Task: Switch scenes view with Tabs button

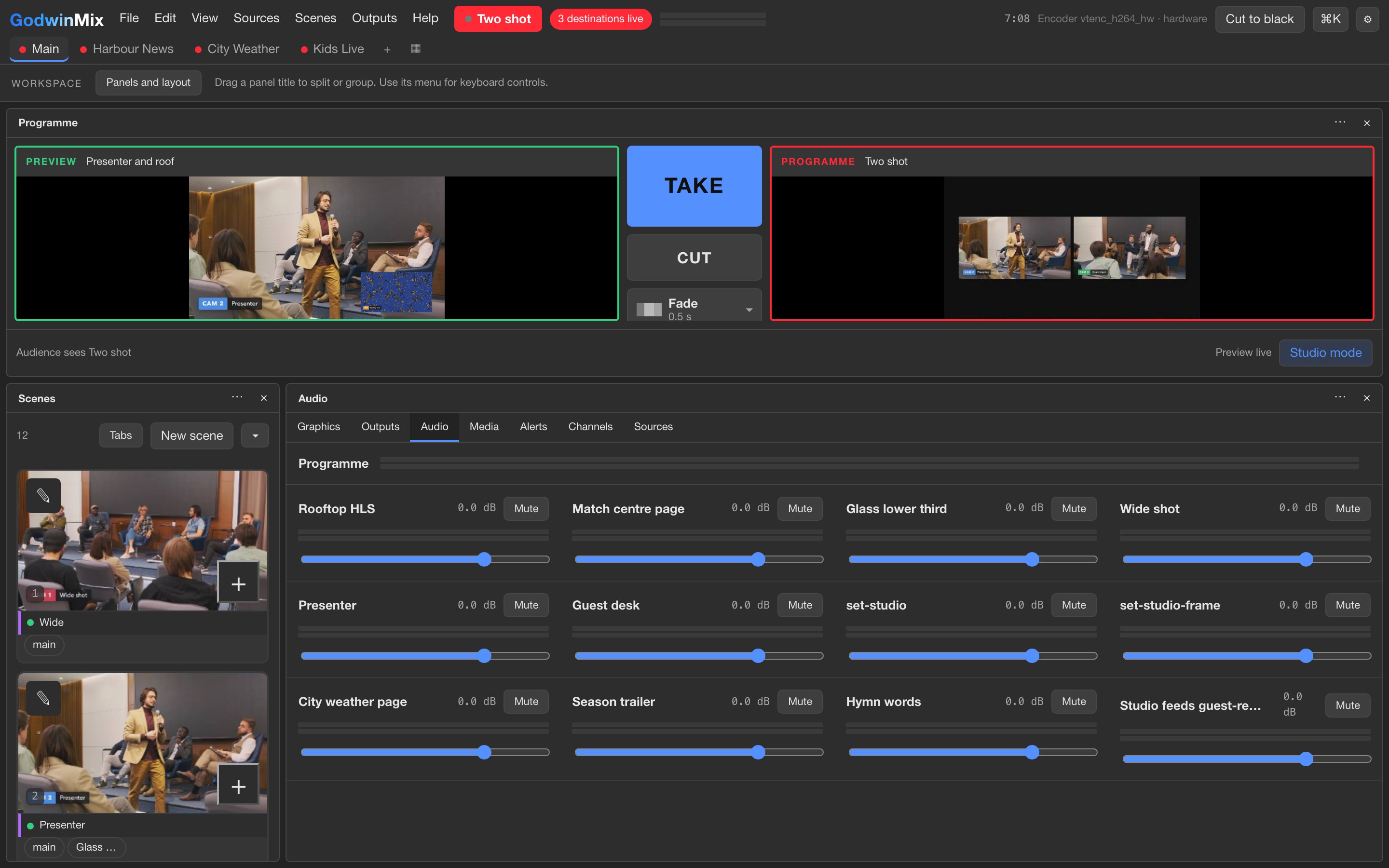Action: tap(121, 435)
